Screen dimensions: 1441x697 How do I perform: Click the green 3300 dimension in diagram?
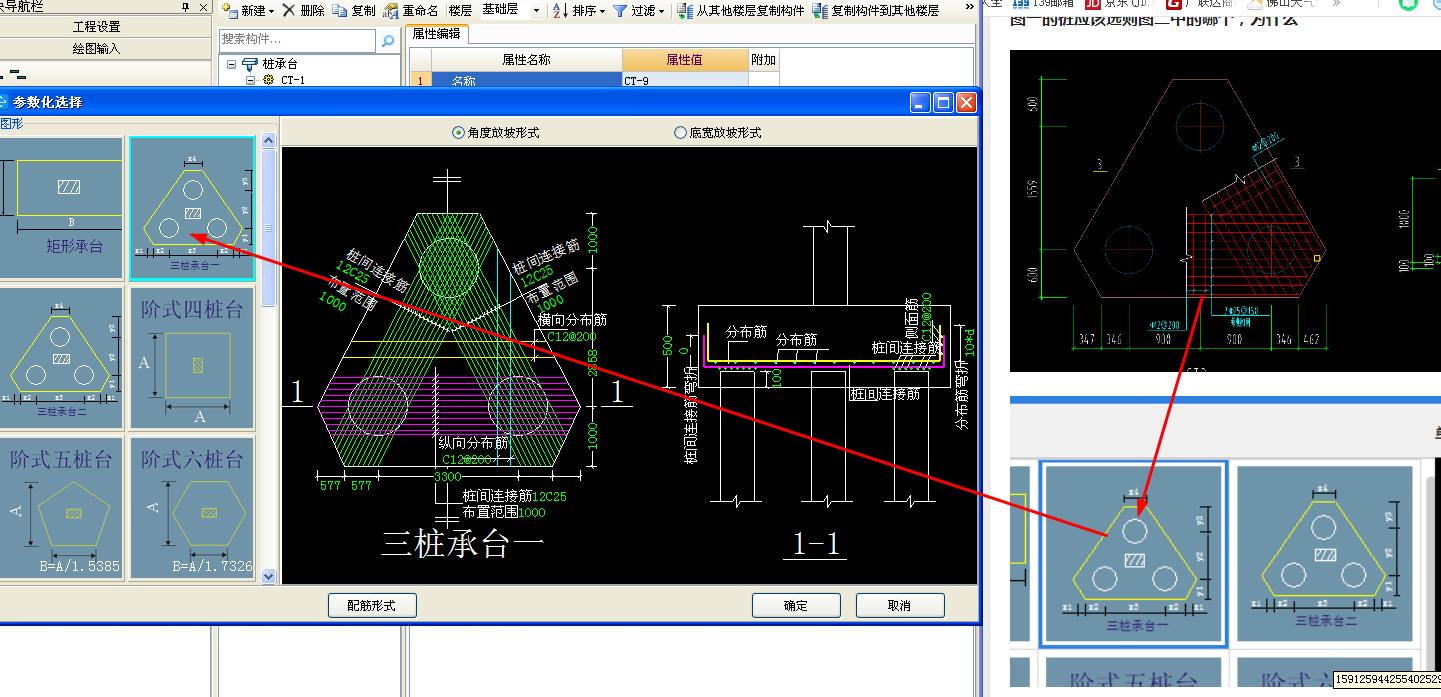point(447,477)
